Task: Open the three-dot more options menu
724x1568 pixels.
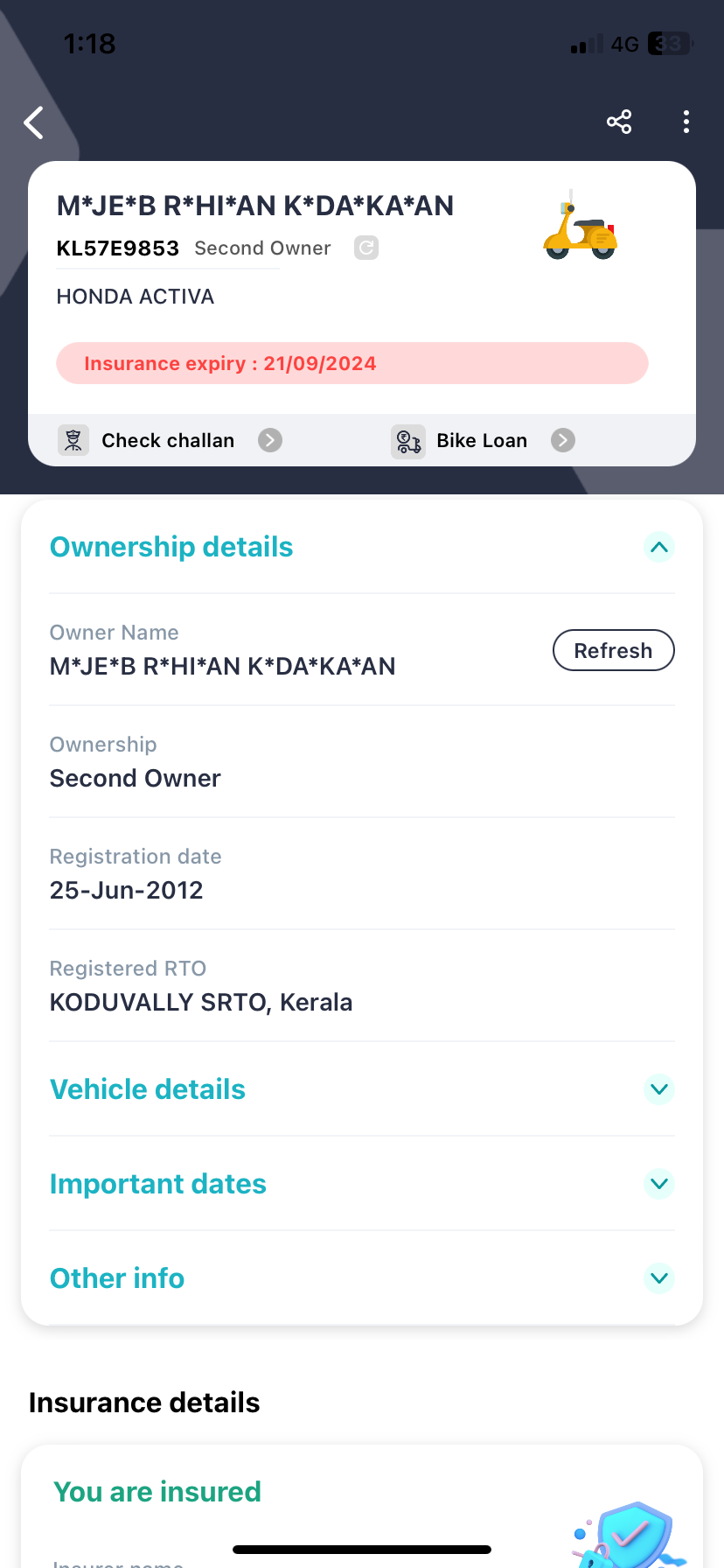Action: 686,122
